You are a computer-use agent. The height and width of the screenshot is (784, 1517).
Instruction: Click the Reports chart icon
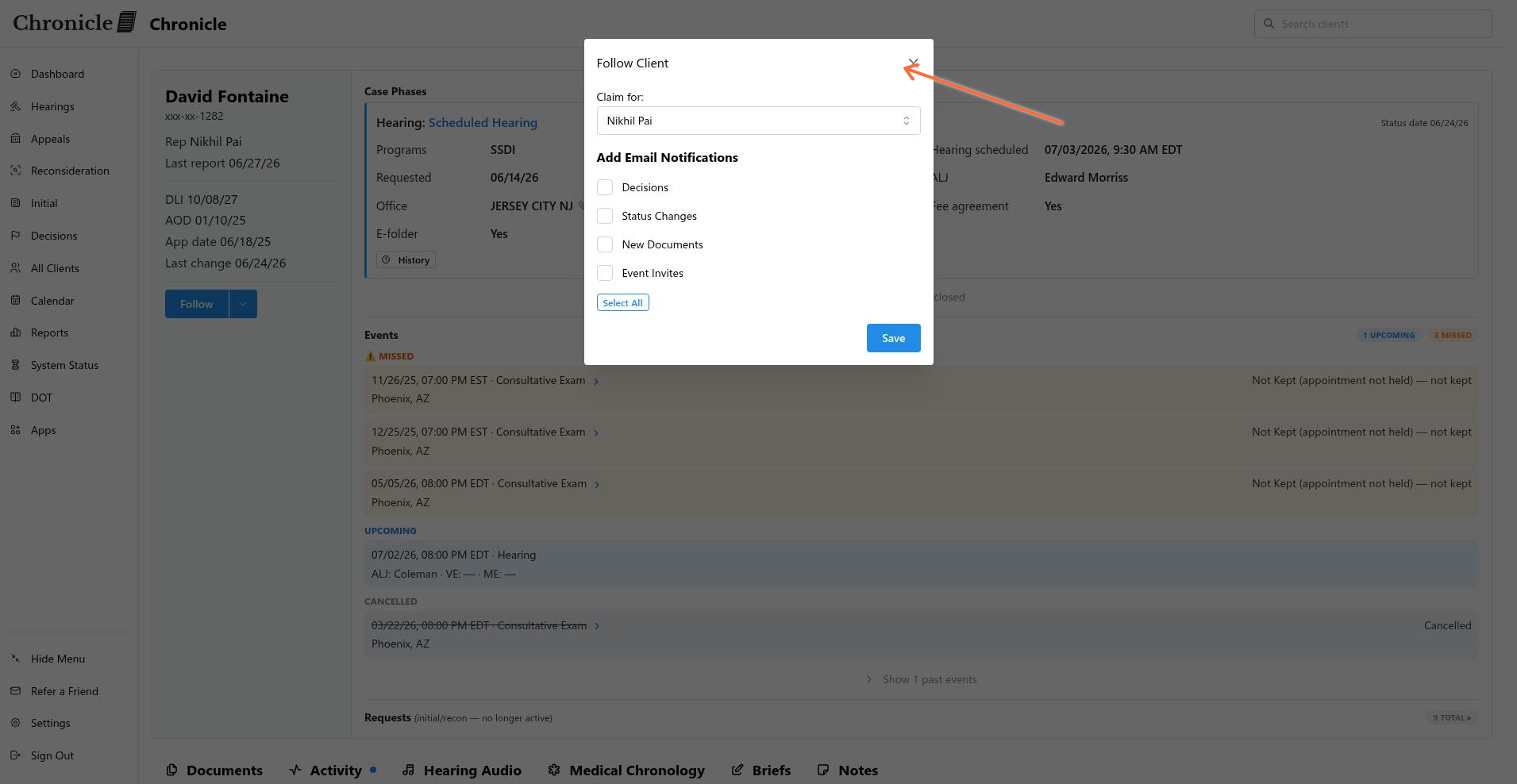(16, 332)
